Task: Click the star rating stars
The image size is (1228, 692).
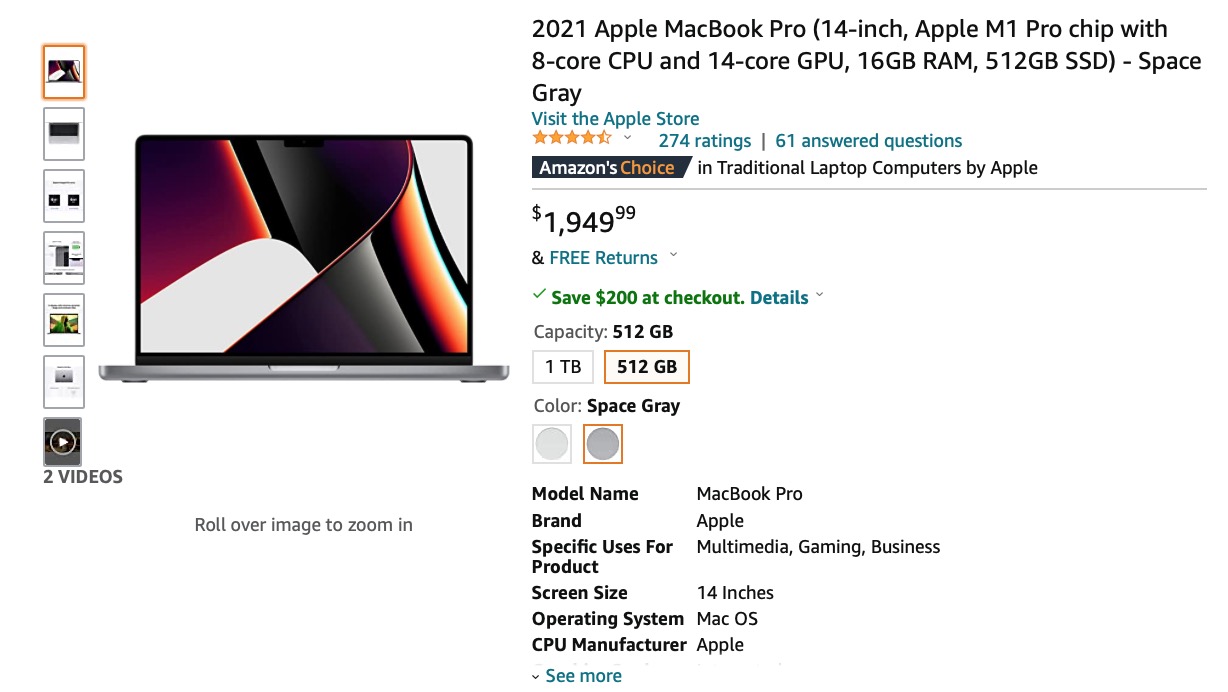Action: 570,140
